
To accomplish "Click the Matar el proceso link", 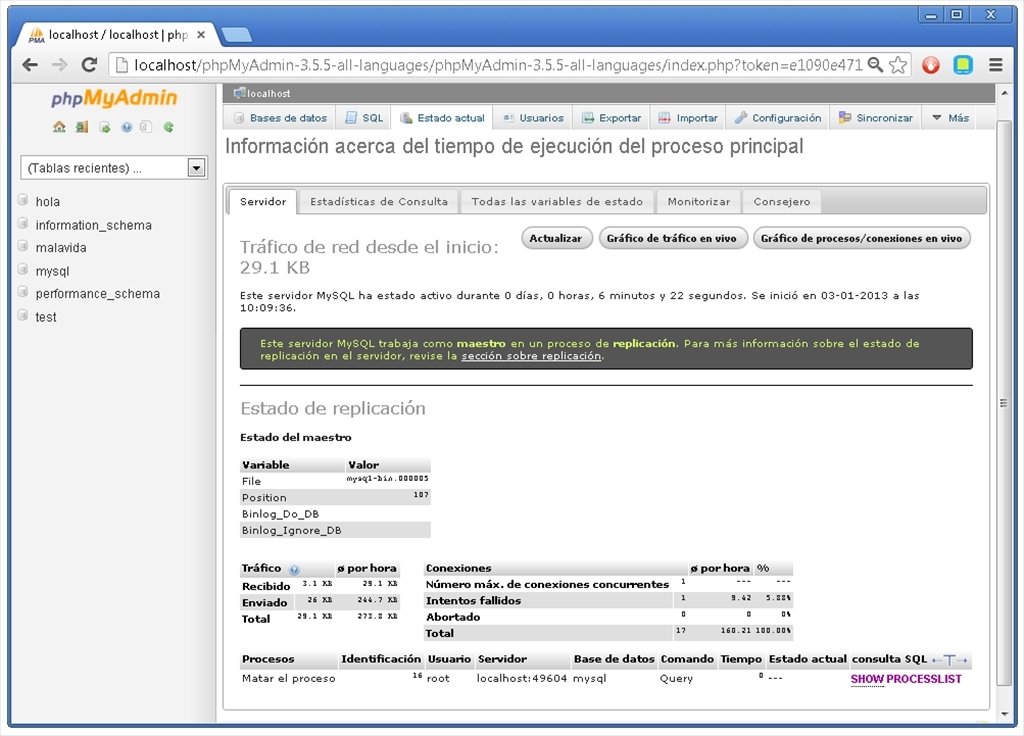I will [x=289, y=679].
